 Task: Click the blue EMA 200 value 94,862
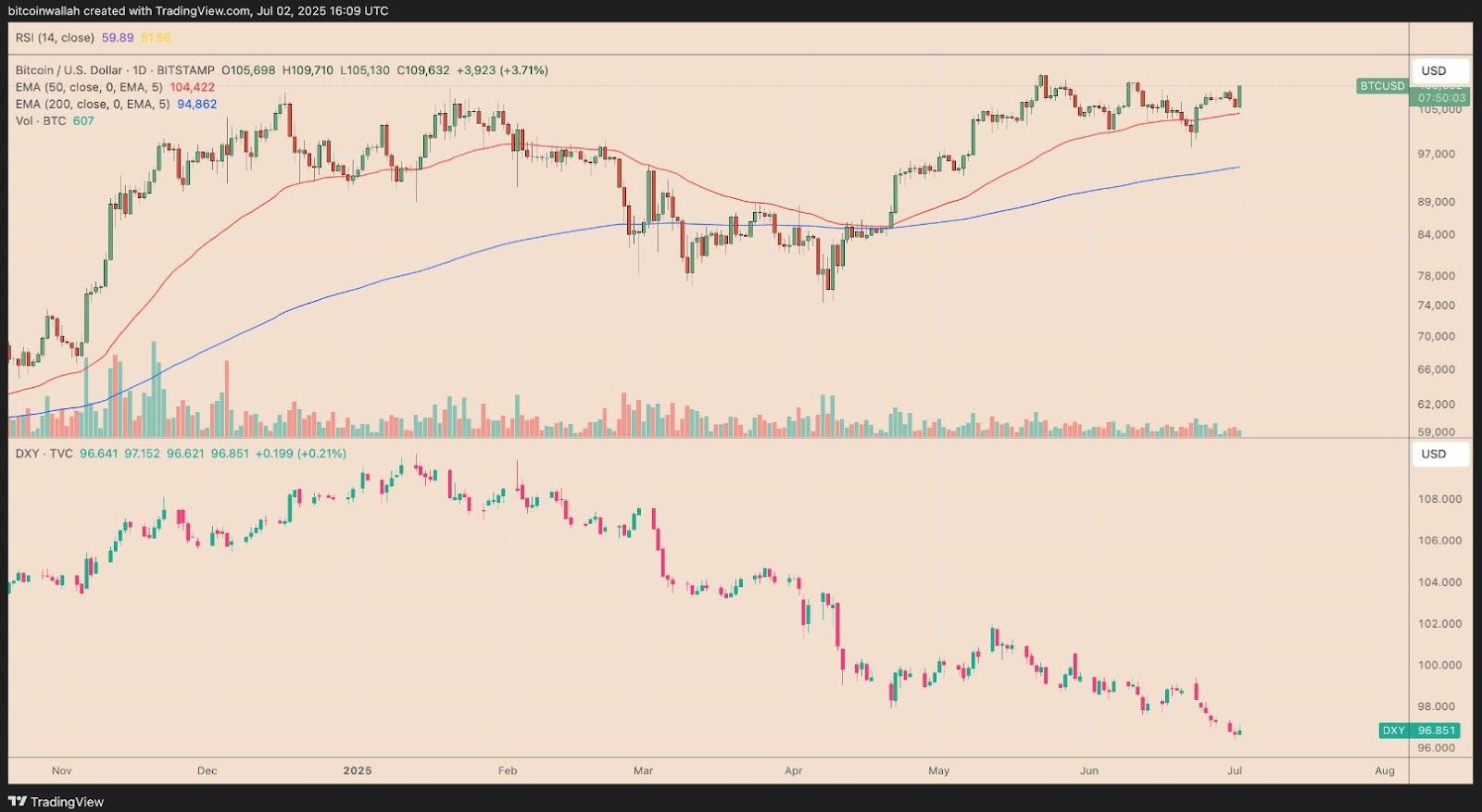pyautogui.click(x=196, y=104)
